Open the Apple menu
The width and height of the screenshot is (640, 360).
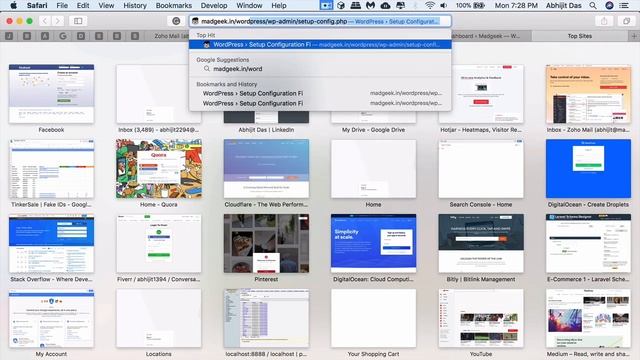[x=13, y=5]
